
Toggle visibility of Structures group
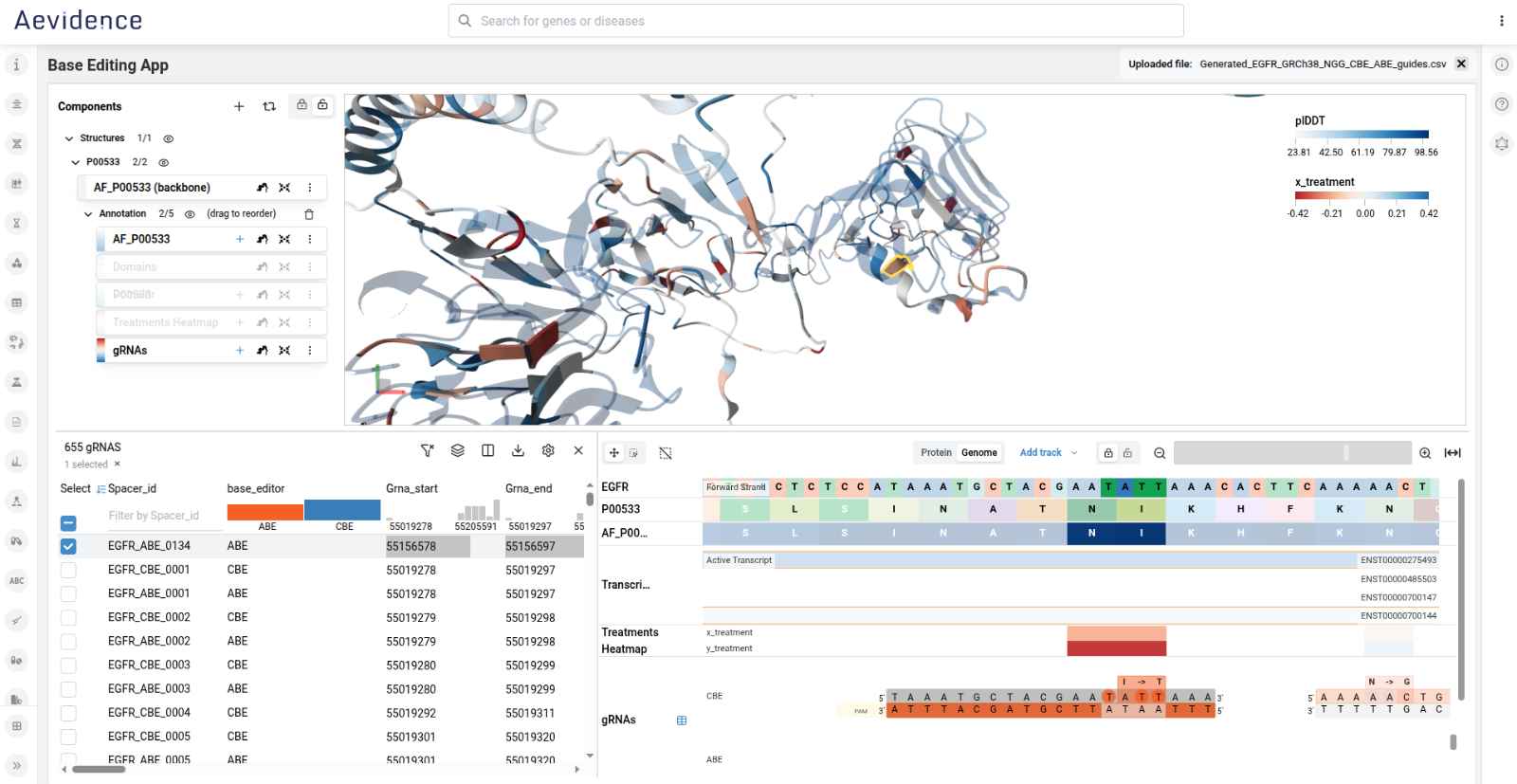[169, 138]
